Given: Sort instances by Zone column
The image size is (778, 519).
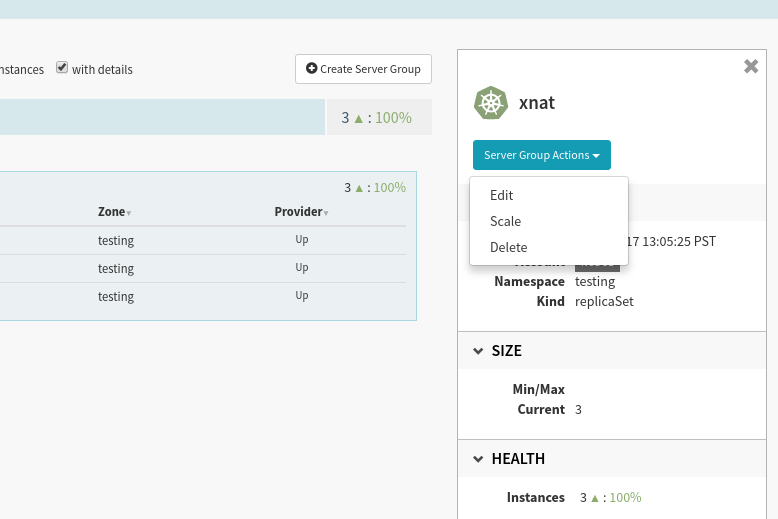Looking at the screenshot, I should pos(114,212).
